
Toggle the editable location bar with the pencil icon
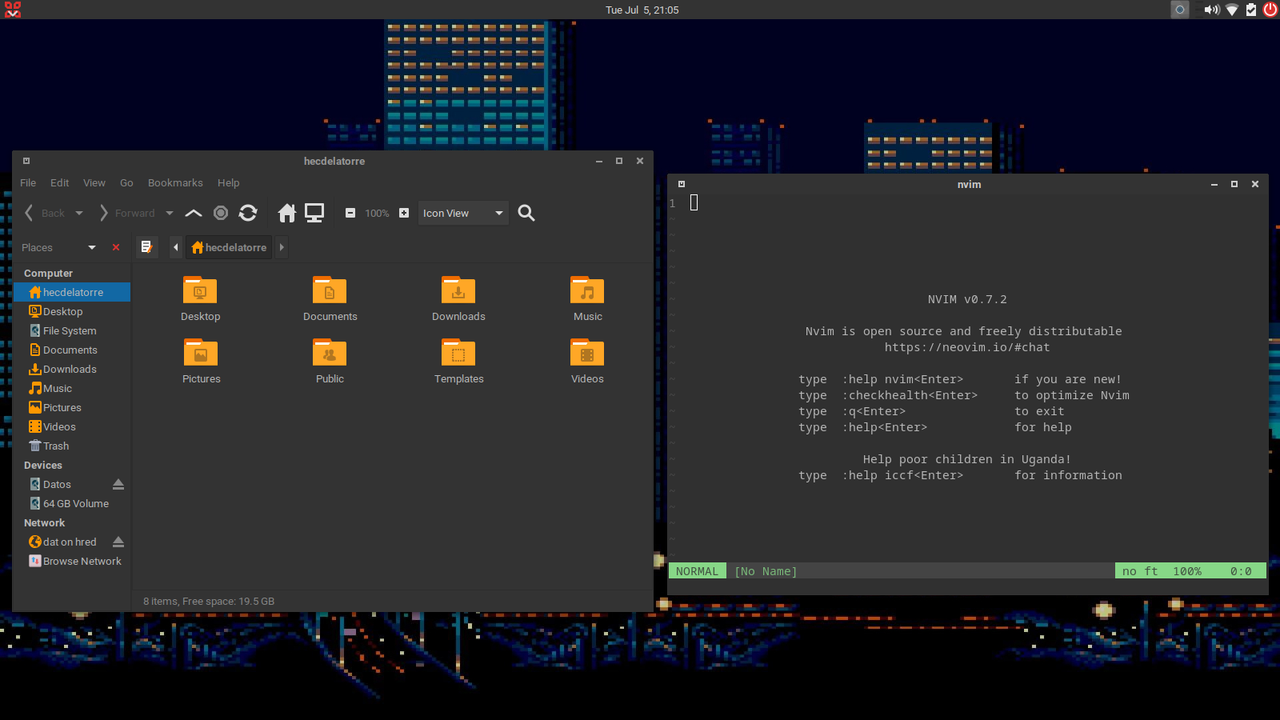(146, 247)
